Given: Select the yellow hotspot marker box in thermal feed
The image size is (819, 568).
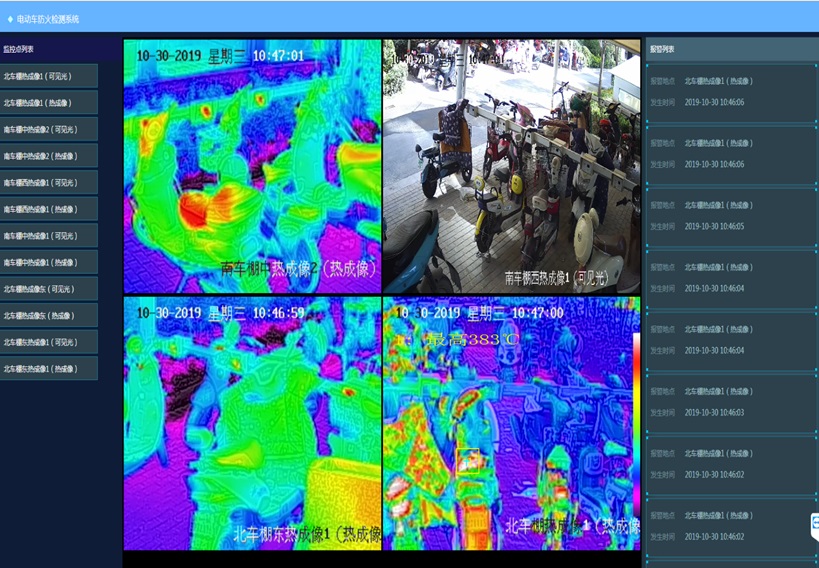Looking at the screenshot, I should tap(467, 461).
